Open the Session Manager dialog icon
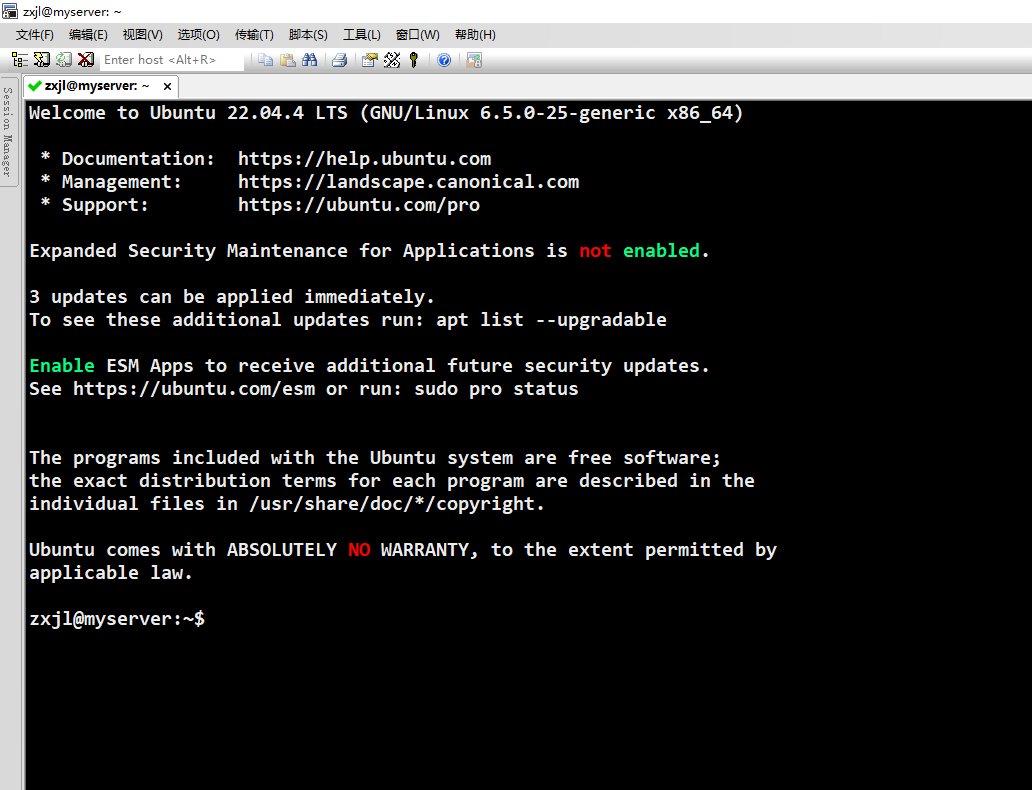1032x790 pixels. point(20,59)
